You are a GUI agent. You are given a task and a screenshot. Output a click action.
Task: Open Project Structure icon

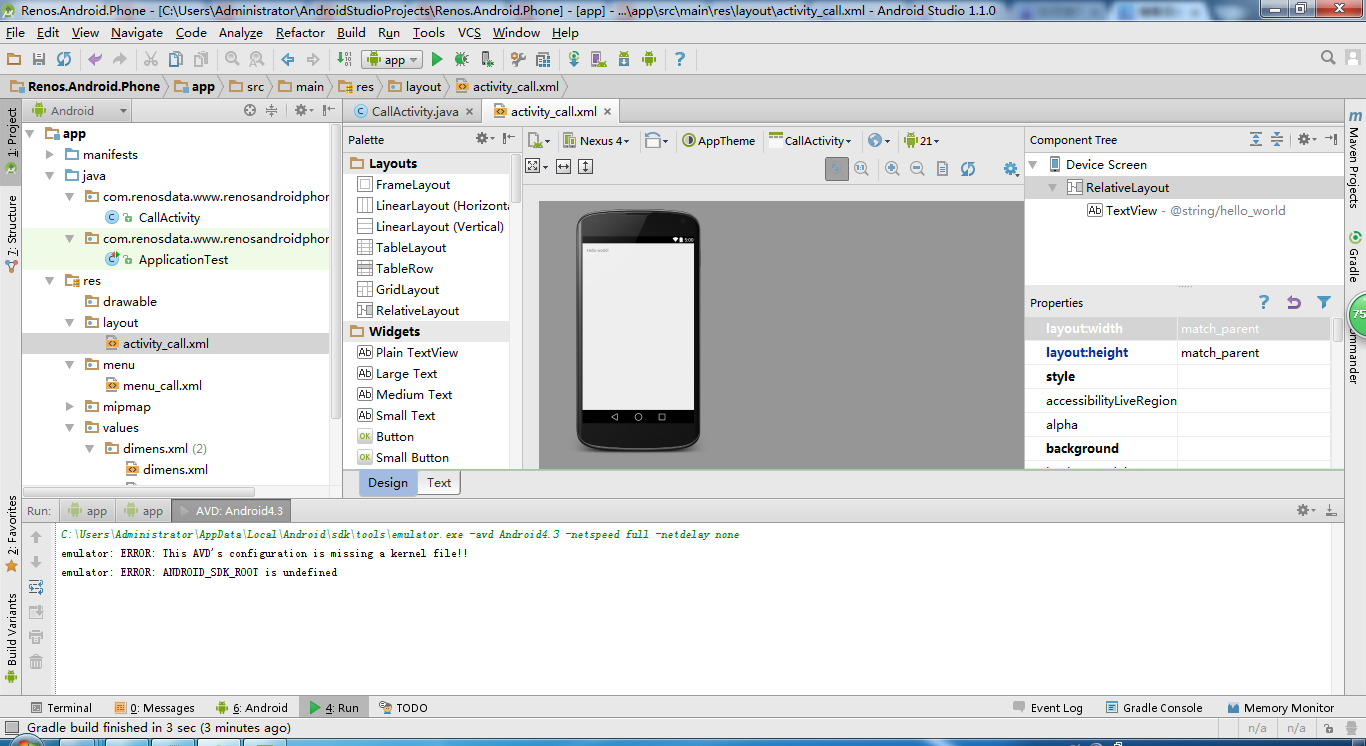coord(543,60)
